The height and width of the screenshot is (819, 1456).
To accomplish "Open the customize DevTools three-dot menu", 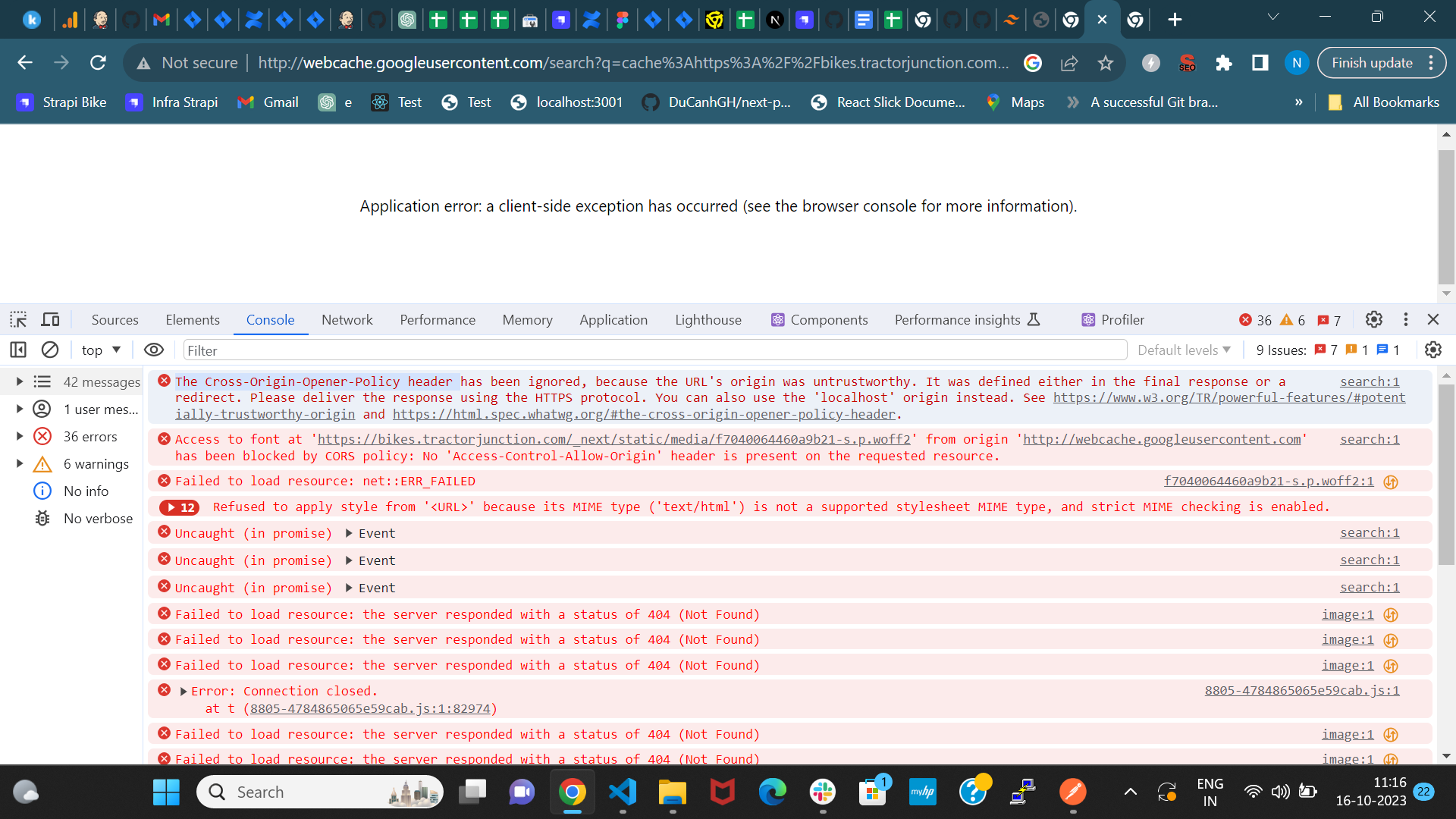I will [1407, 319].
